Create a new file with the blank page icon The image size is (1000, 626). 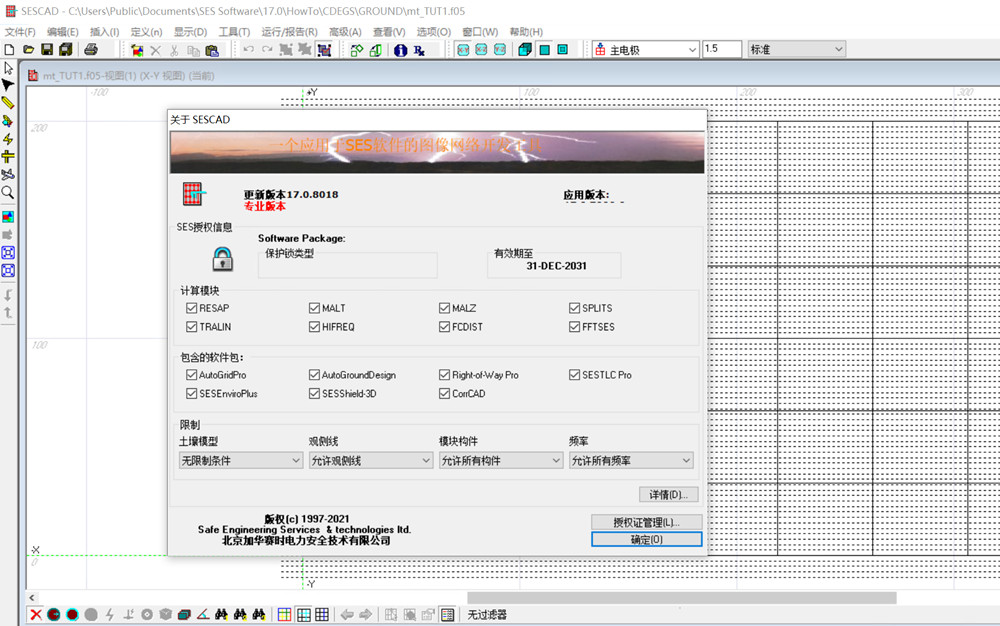click(10, 50)
